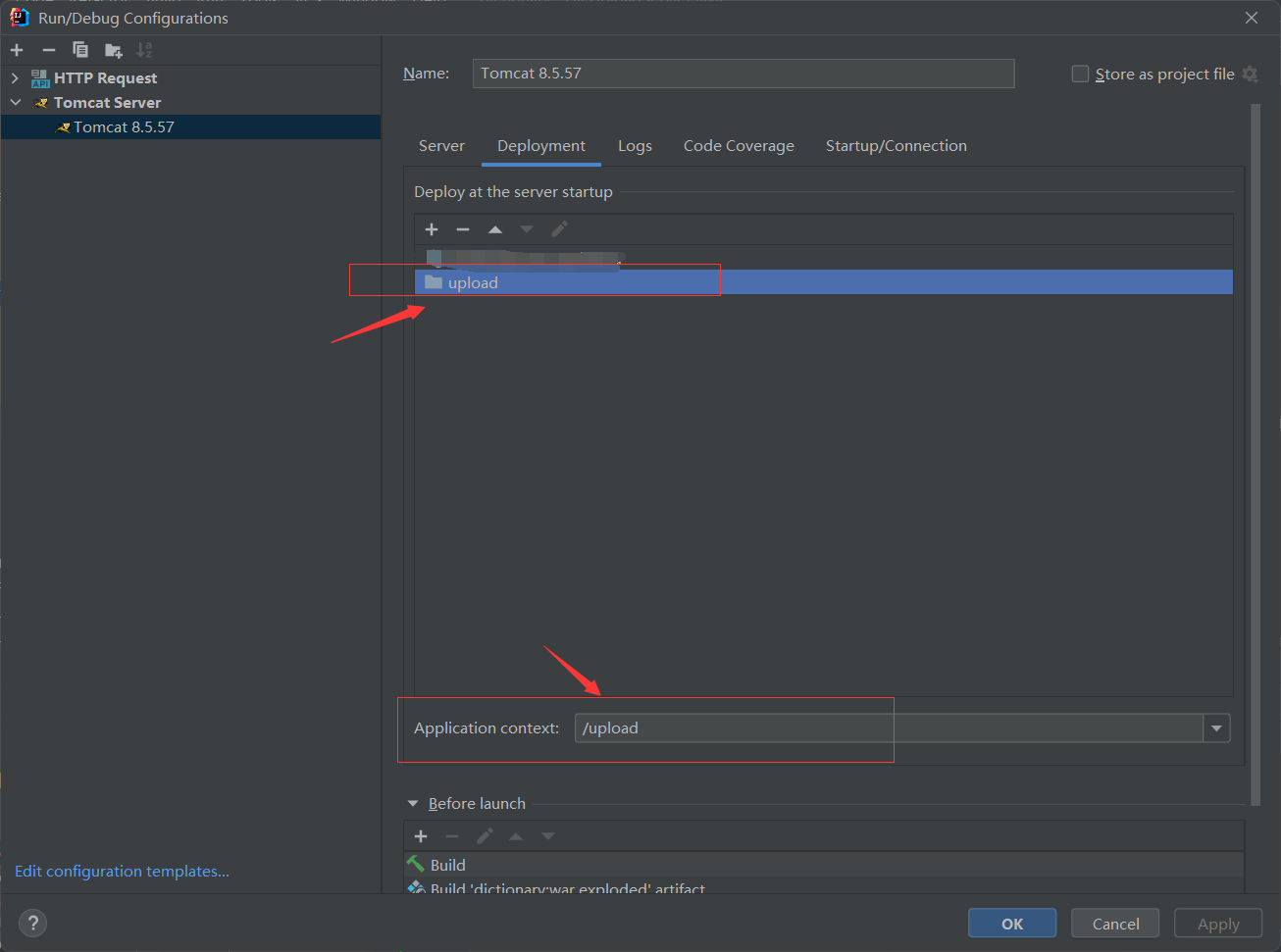Collapse the Before launch section
1281x952 pixels.
click(413, 804)
